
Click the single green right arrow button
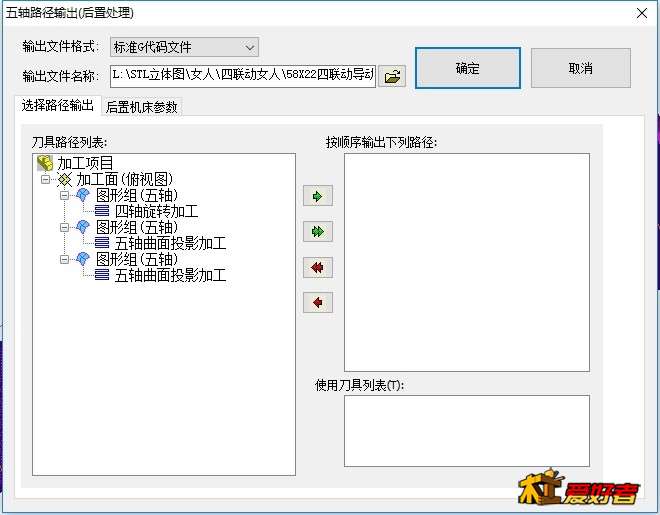(x=318, y=196)
